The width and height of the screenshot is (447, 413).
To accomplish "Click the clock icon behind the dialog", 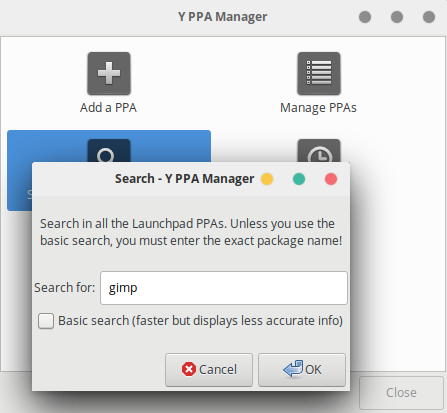I will pos(319,151).
